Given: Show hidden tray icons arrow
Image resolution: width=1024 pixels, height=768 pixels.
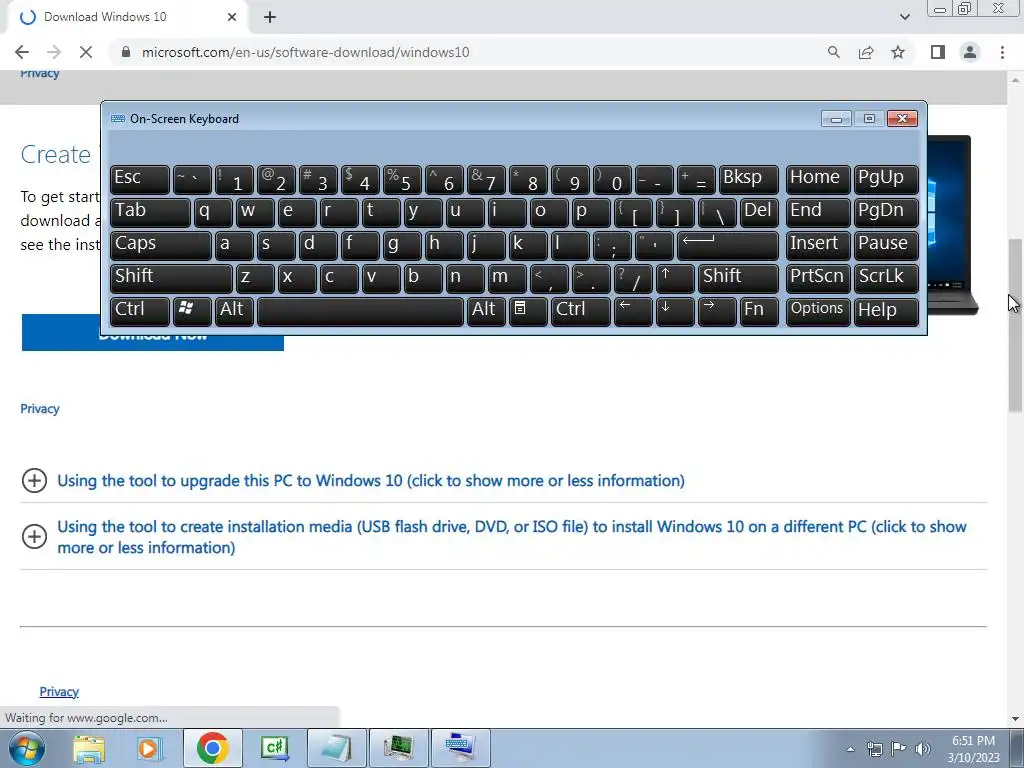Looking at the screenshot, I should pos(850,749).
